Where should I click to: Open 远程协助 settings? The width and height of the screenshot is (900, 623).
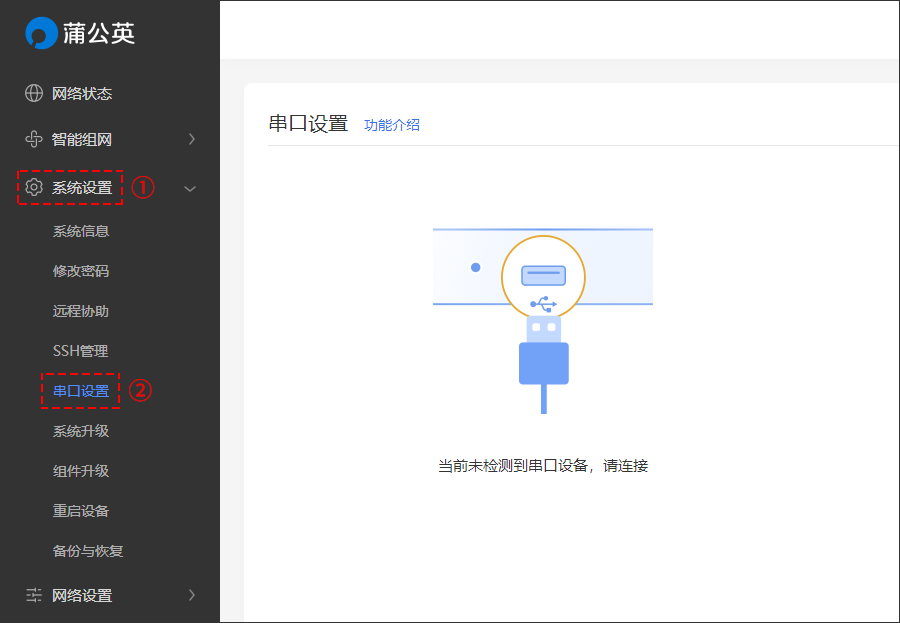(x=81, y=311)
